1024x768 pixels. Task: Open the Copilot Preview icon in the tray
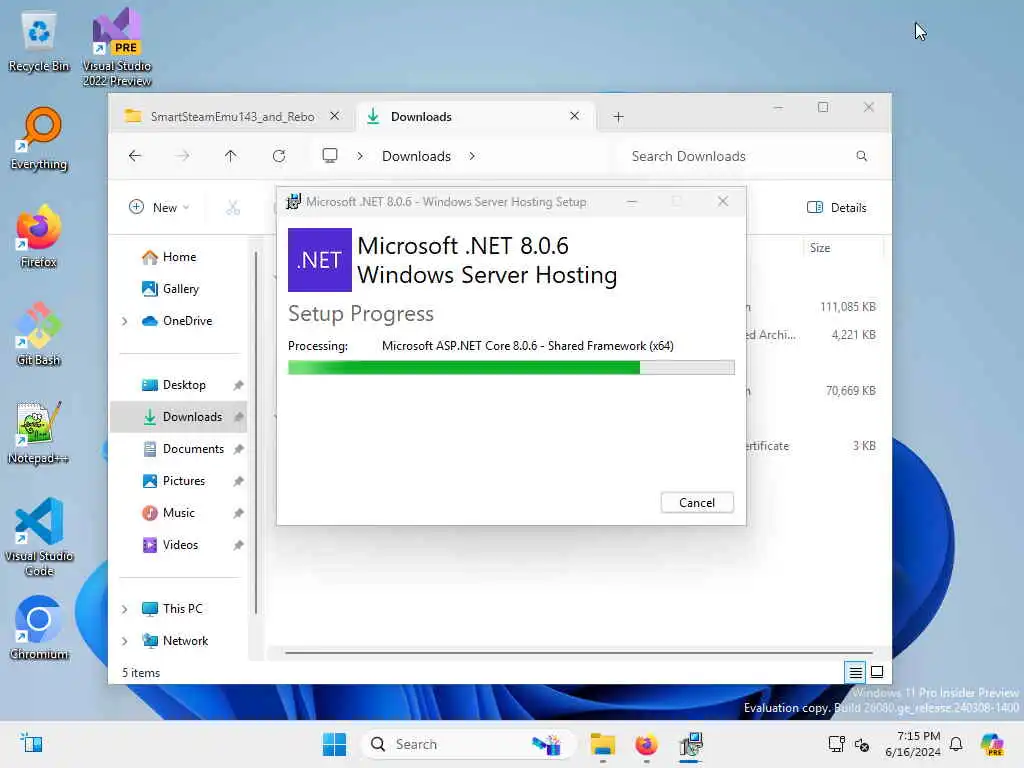[992, 744]
